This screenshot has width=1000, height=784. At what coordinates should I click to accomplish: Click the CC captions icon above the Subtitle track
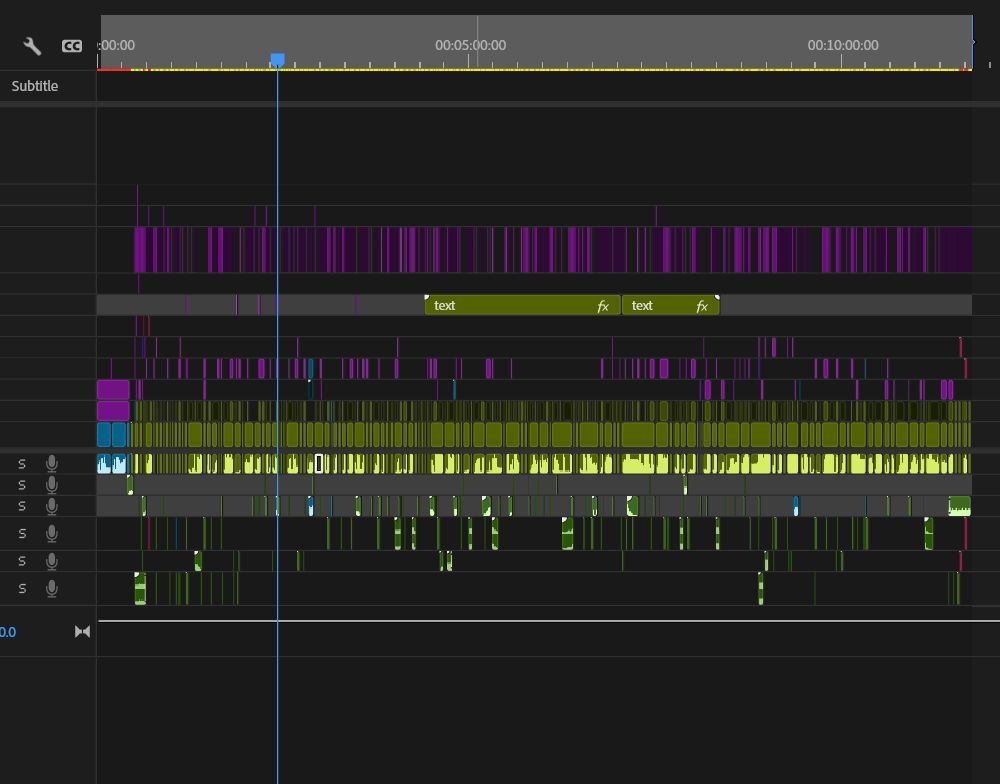(71, 46)
